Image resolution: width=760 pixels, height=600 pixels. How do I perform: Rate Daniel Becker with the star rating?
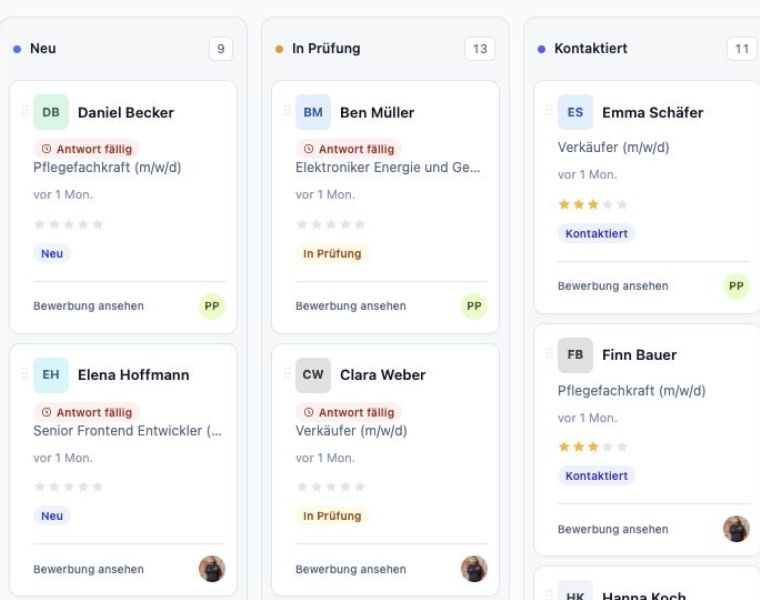(69, 224)
